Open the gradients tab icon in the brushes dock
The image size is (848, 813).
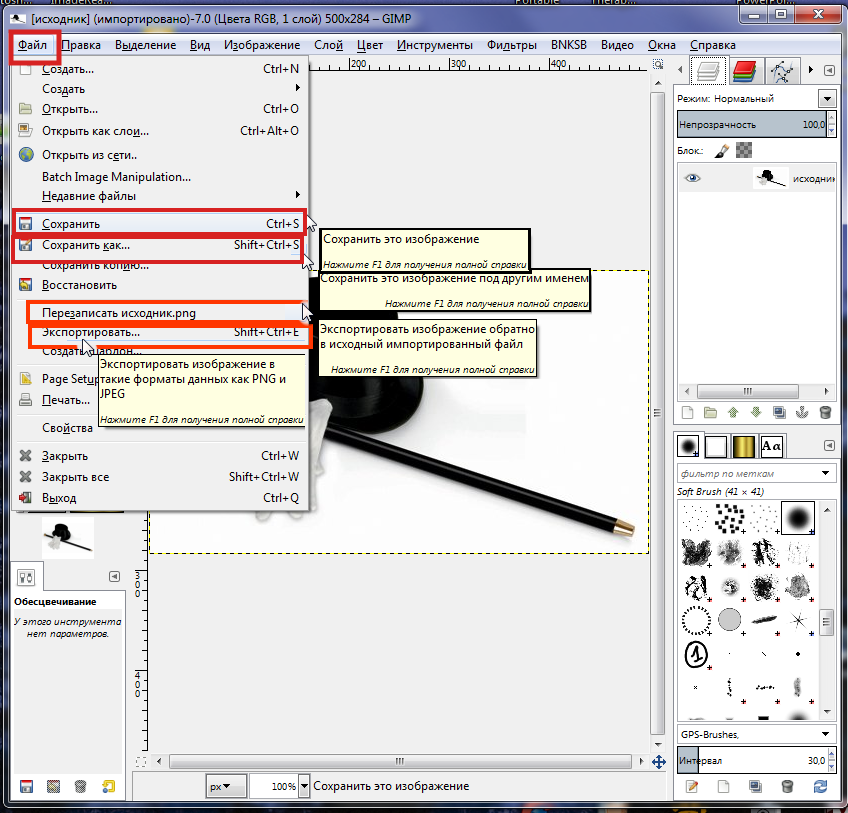click(742, 446)
